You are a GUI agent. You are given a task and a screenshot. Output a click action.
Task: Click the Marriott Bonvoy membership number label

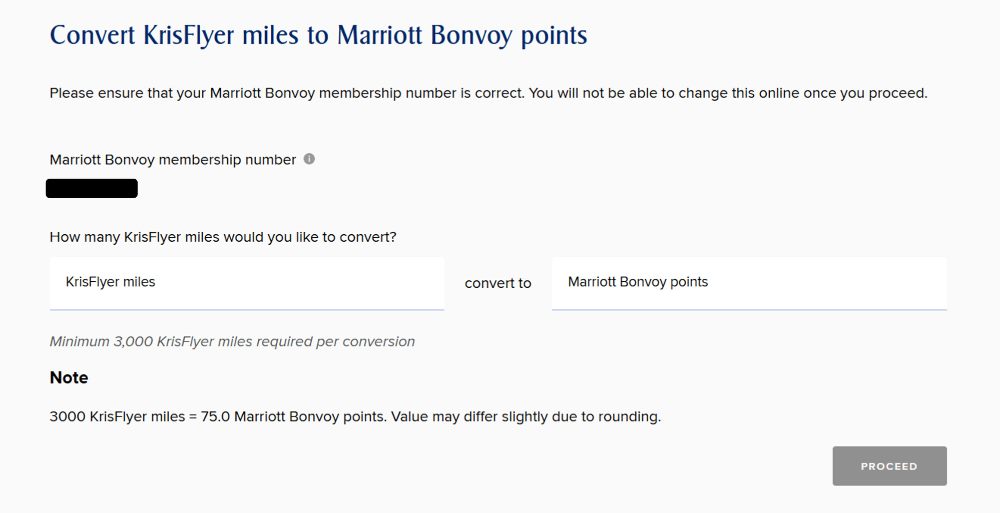[x=173, y=160]
